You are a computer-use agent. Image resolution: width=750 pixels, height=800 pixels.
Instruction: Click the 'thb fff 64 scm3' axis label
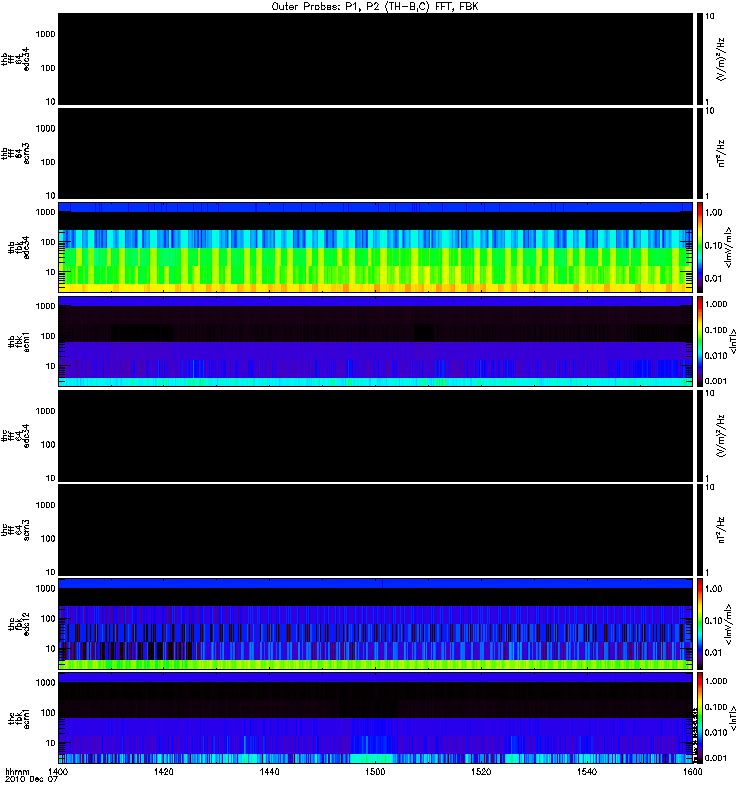[x=16, y=154]
